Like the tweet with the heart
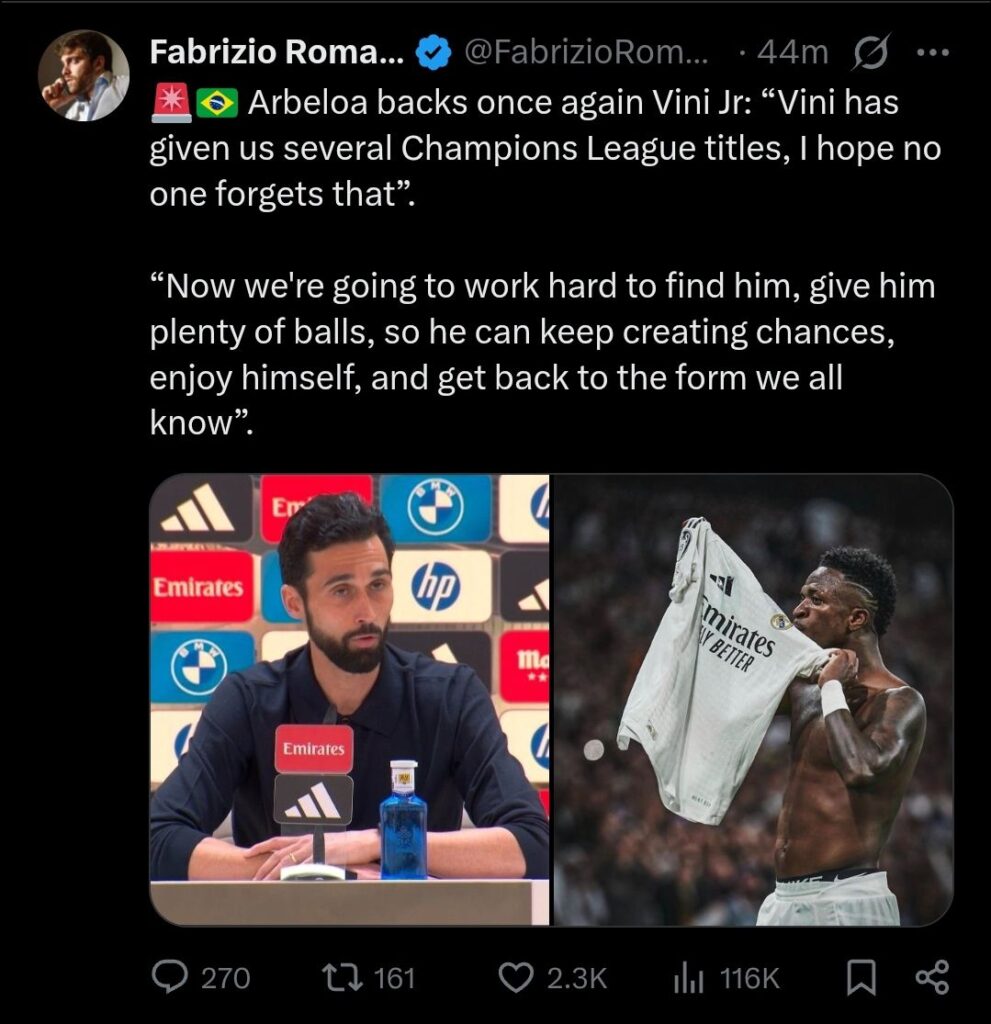This screenshot has width=991, height=1024. click(516, 977)
